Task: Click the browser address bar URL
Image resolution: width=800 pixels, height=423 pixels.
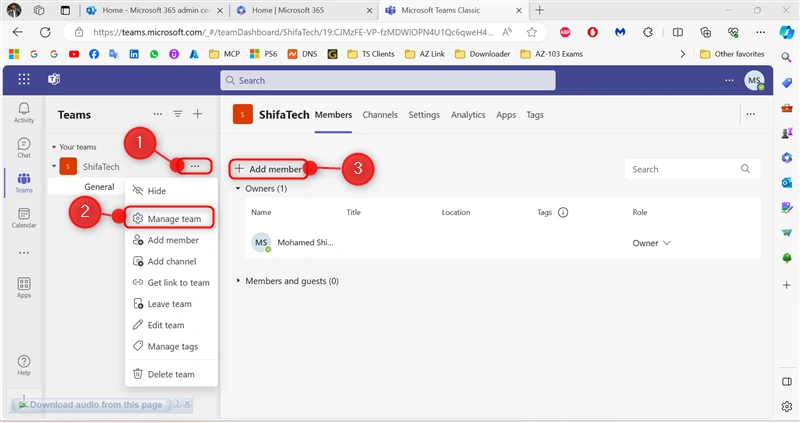Action: point(293,32)
